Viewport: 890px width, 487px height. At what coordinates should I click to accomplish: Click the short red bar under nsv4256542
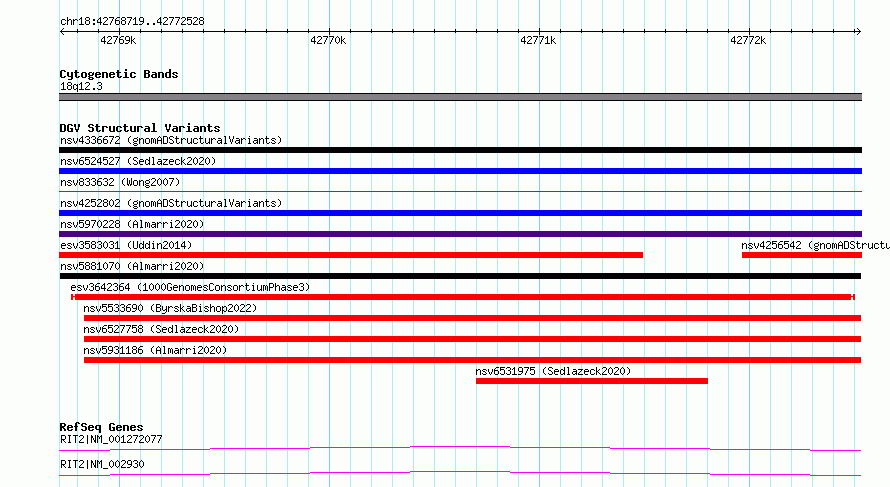point(801,255)
